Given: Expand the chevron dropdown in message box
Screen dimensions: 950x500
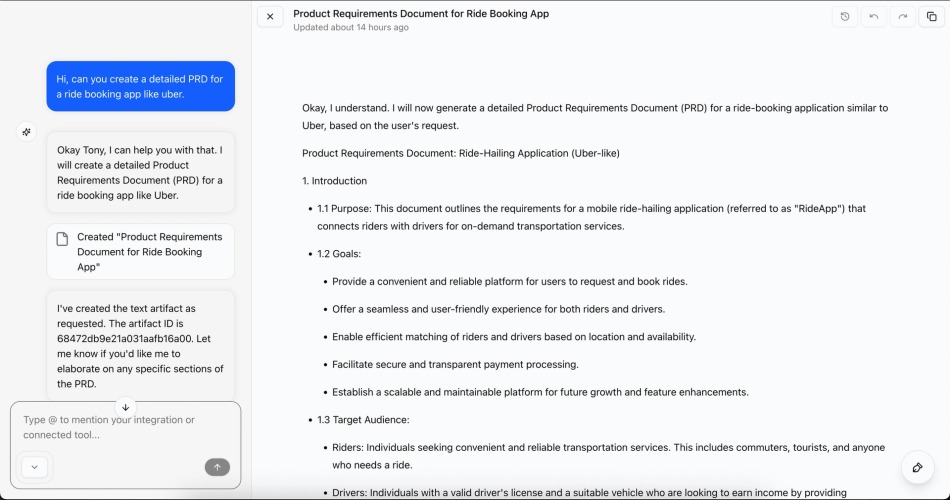Looking at the screenshot, I should 35,467.
